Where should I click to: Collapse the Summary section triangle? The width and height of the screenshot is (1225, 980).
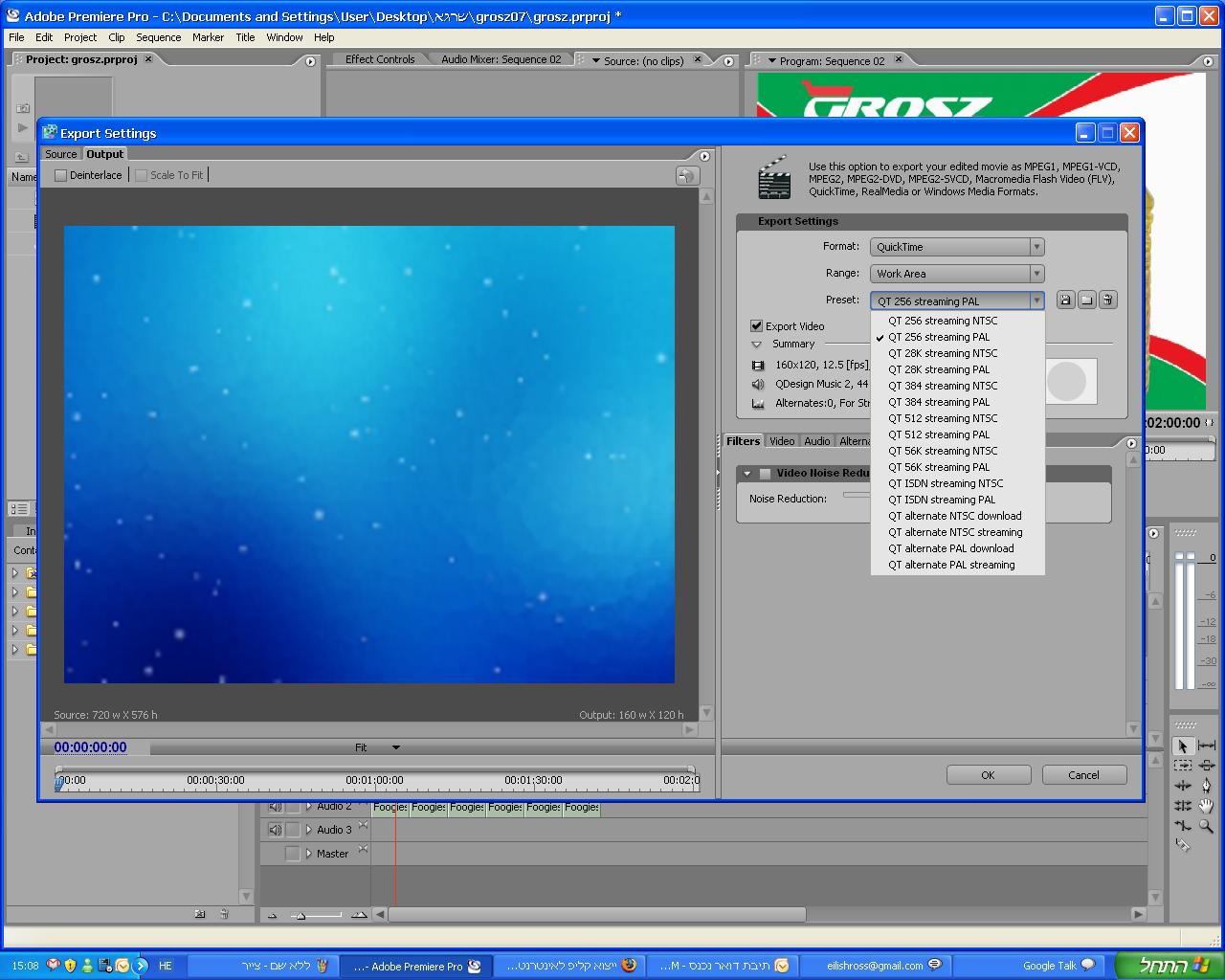pos(757,345)
